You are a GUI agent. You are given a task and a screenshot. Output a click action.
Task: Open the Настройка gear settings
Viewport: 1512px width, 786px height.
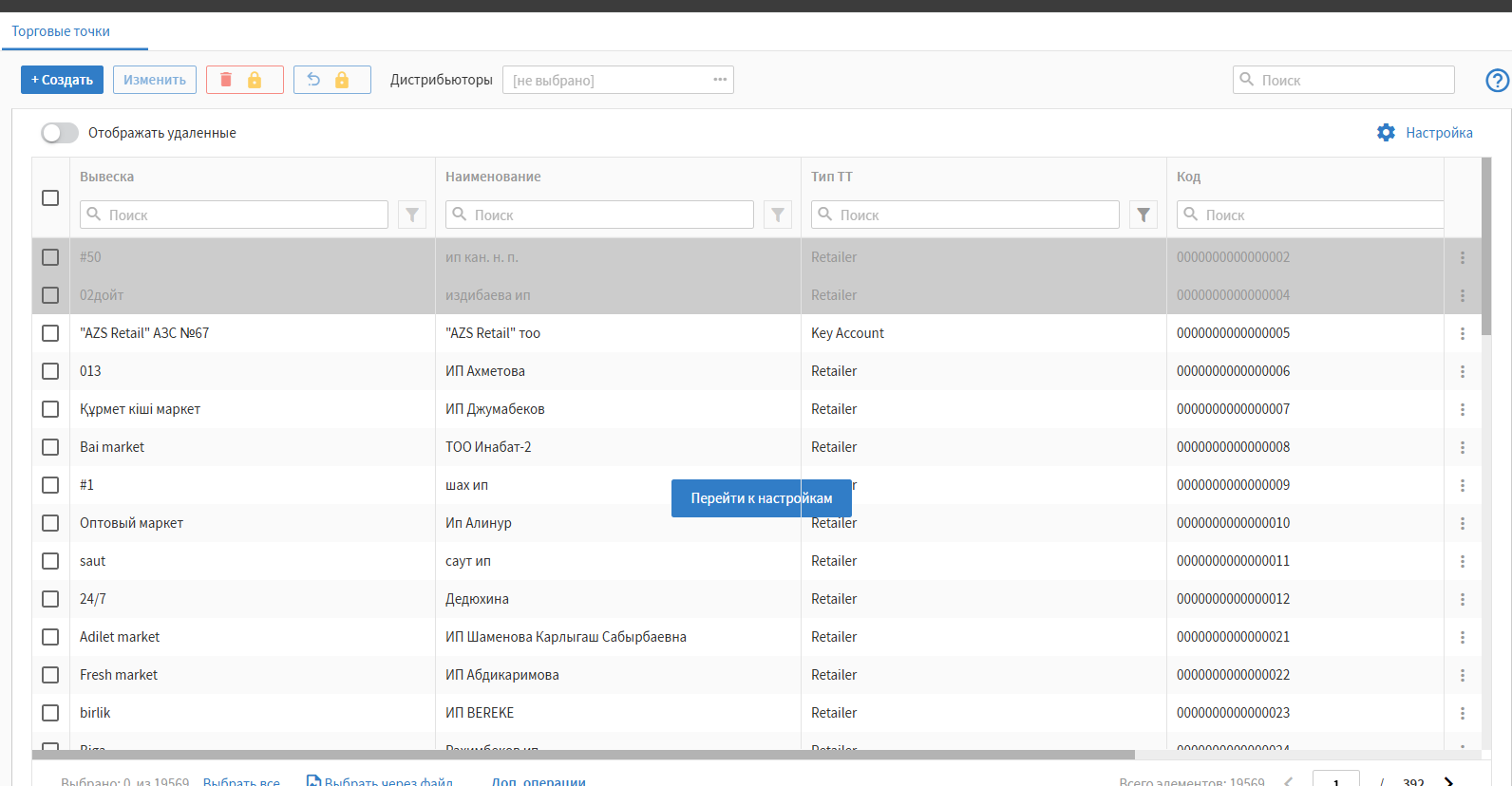tap(1387, 133)
